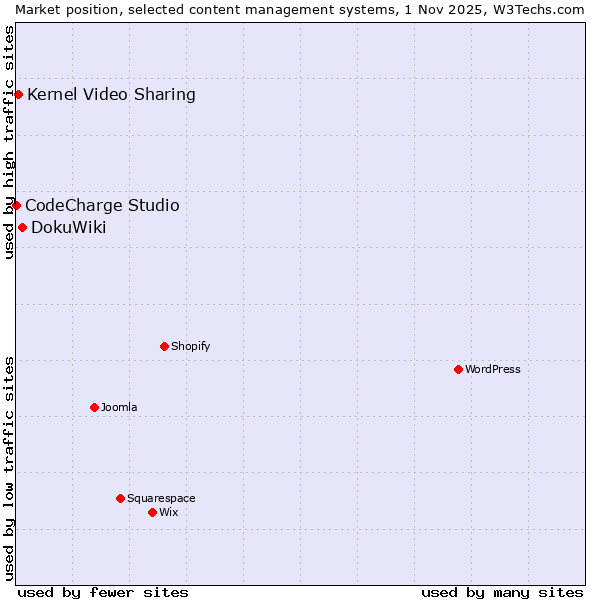
Task: Click the Shopify red diamond marker
Action: pos(164,346)
